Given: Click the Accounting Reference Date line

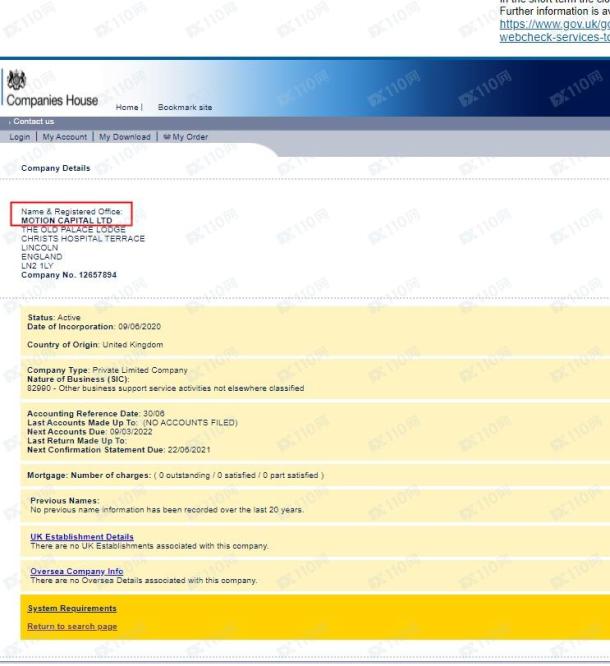Looking at the screenshot, I should click(x=96, y=414).
